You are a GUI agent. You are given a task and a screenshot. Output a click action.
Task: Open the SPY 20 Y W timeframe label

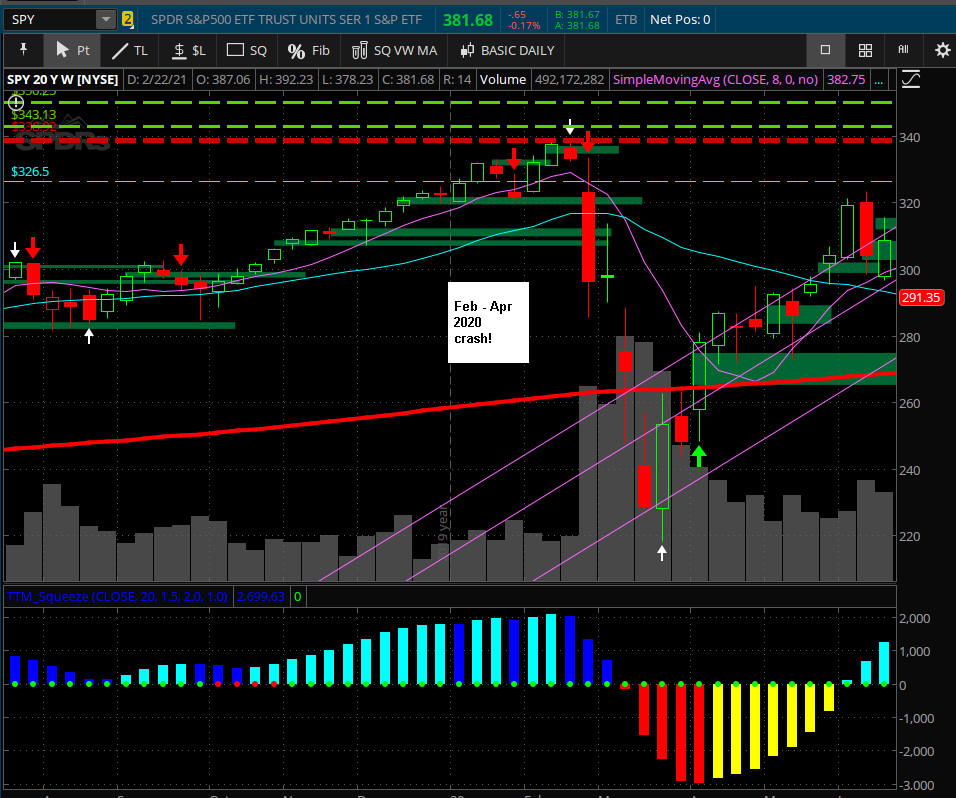(62, 80)
